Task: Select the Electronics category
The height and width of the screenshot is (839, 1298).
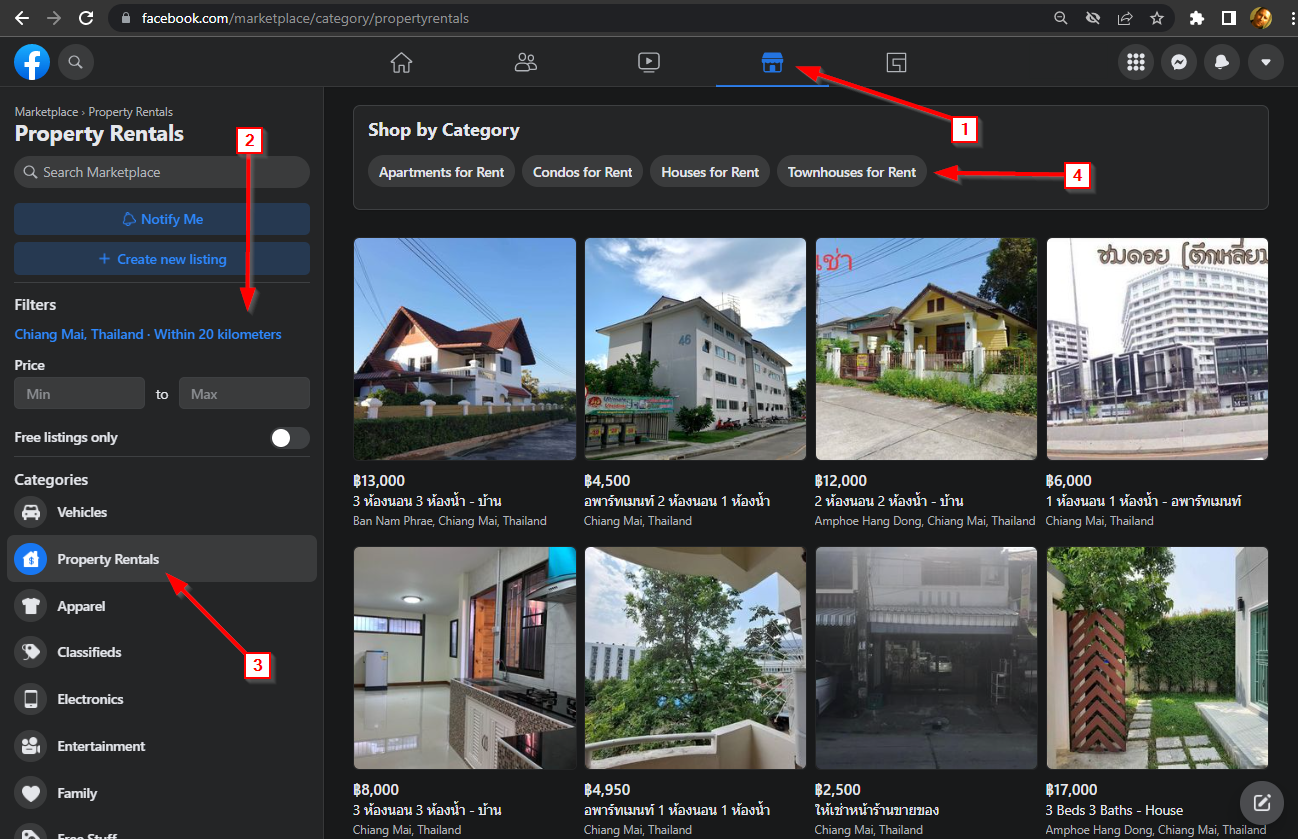Action: pos(162,699)
